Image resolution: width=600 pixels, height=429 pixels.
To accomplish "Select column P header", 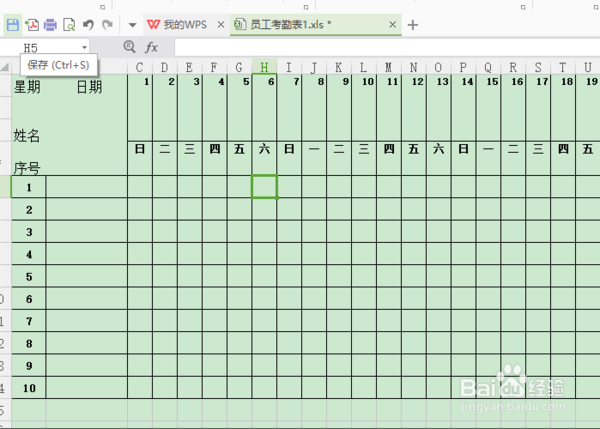I will (463, 67).
